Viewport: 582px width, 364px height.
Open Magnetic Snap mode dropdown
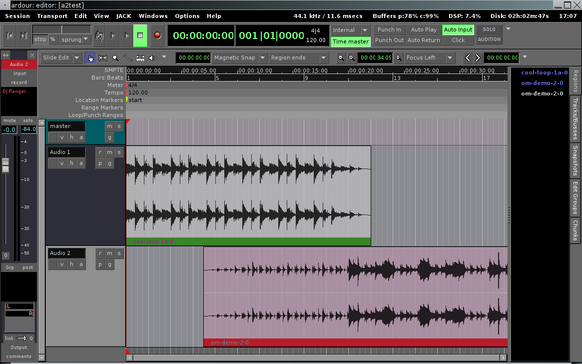(x=239, y=58)
